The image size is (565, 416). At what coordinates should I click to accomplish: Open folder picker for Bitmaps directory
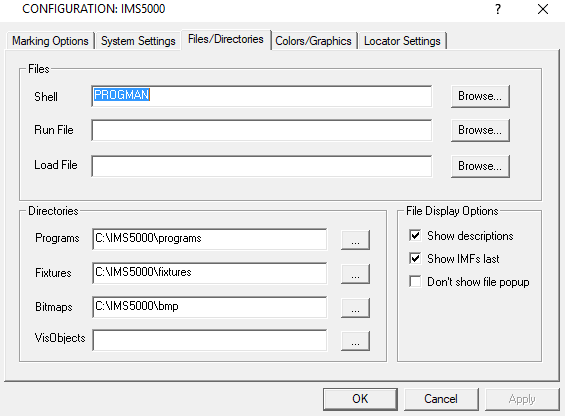[355, 308]
